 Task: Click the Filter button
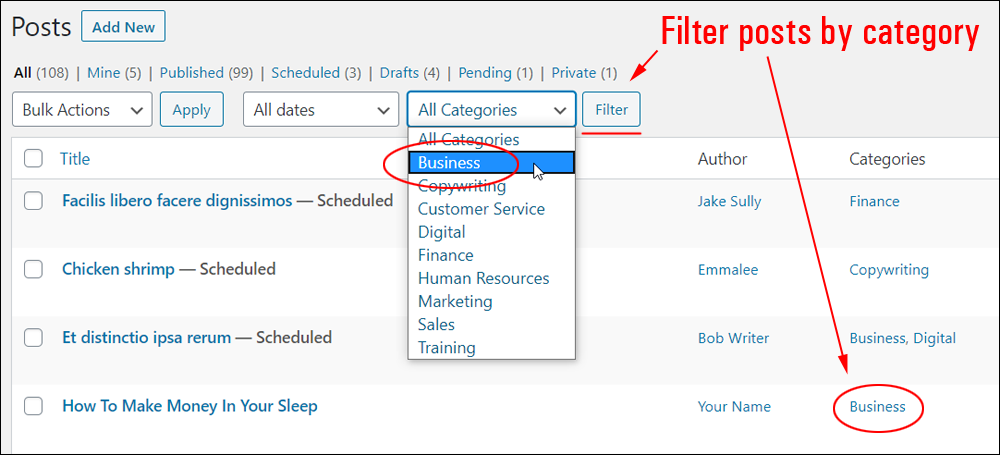pyautogui.click(x=612, y=110)
